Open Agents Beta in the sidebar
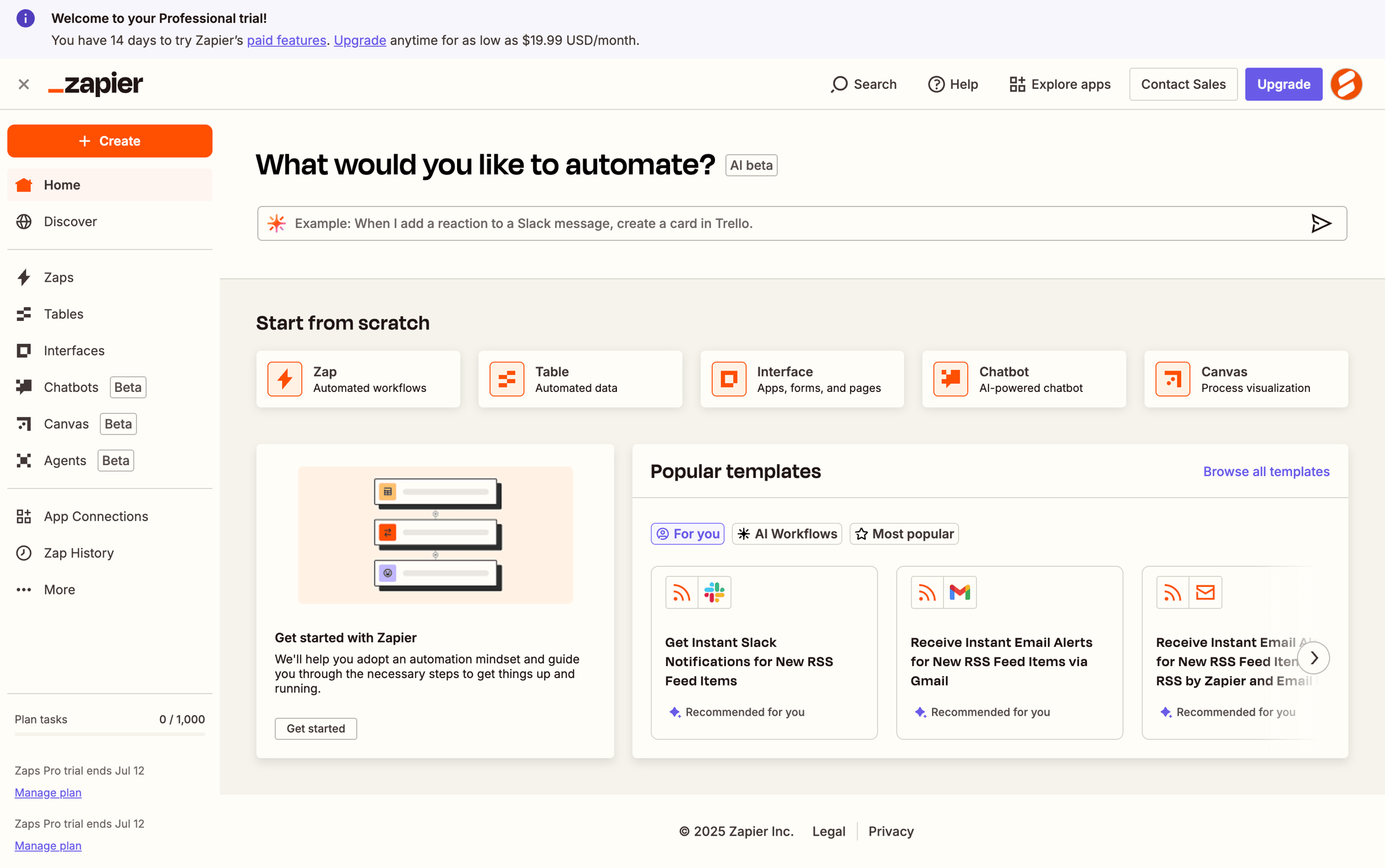The height and width of the screenshot is (868, 1385). (x=110, y=461)
